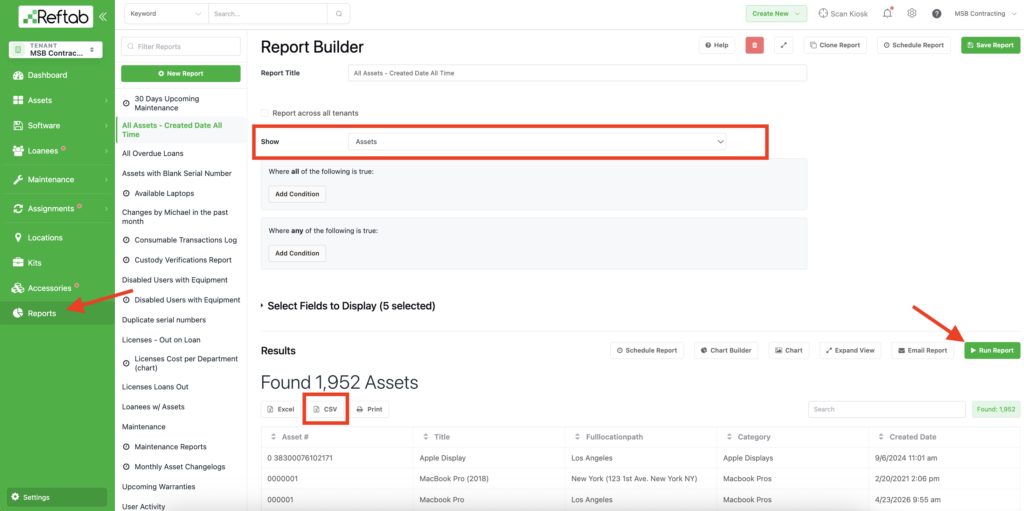Open All Overdue Loans report
Viewport: 1024px width, 511px height.
153,154
